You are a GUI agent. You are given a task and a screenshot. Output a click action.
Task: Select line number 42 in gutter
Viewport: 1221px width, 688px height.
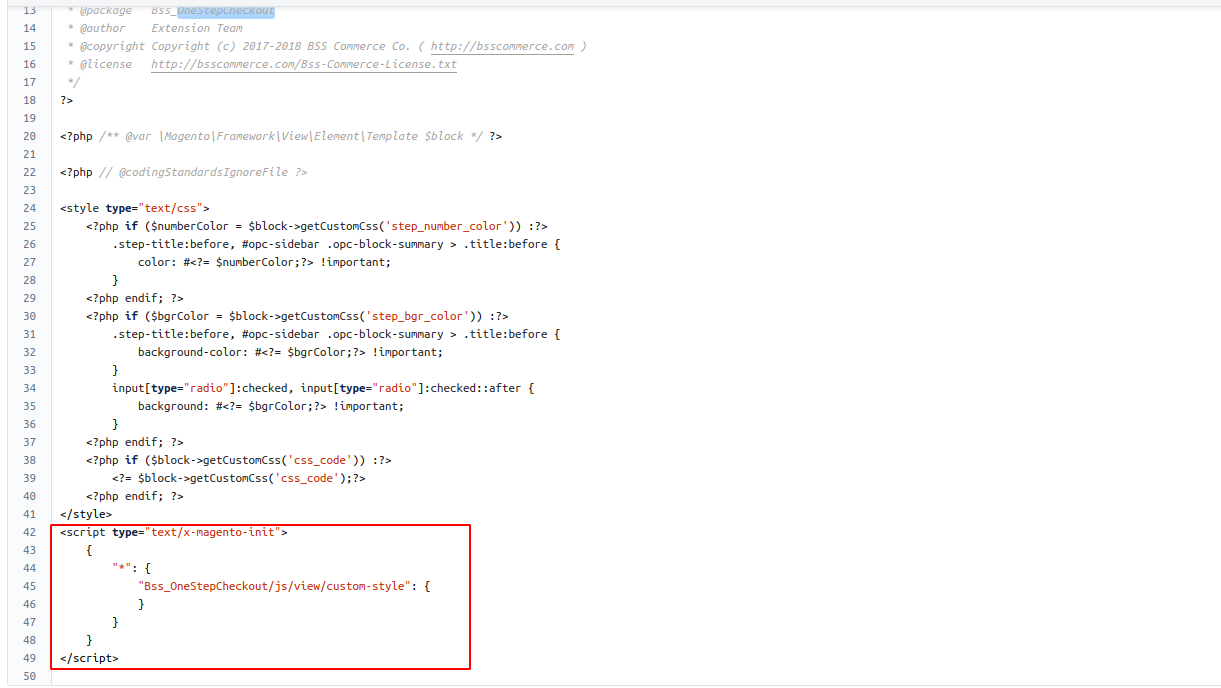pos(28,532)
